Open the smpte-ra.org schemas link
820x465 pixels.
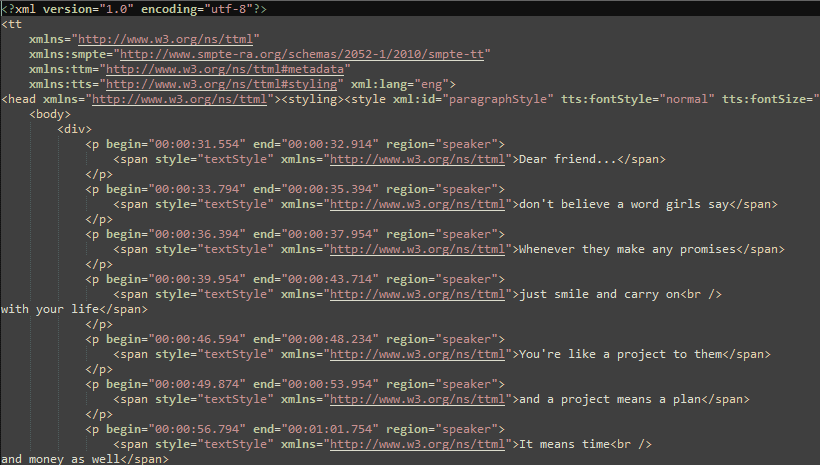point(302,54)
